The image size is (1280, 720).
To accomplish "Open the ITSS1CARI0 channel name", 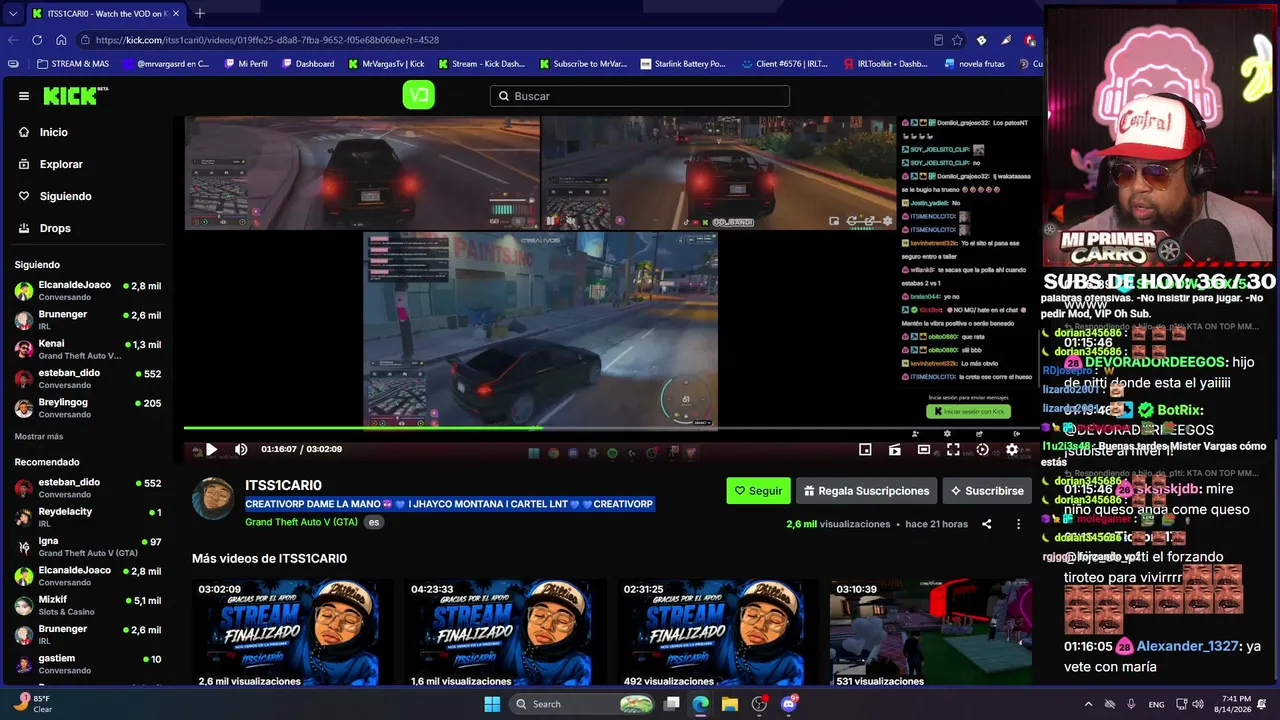I will coord(283,486).
